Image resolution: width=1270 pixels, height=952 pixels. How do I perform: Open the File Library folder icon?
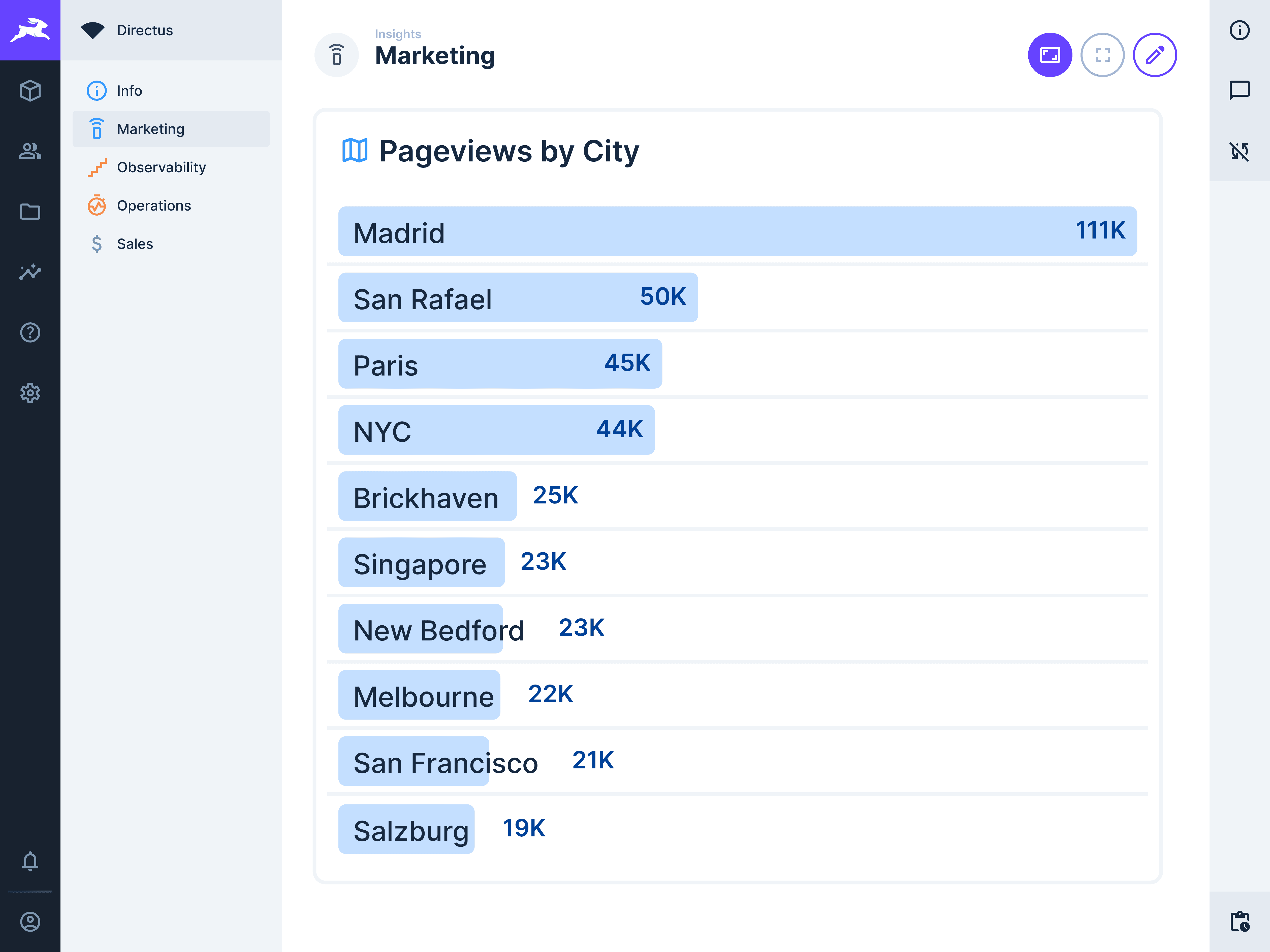pos(30,212)
